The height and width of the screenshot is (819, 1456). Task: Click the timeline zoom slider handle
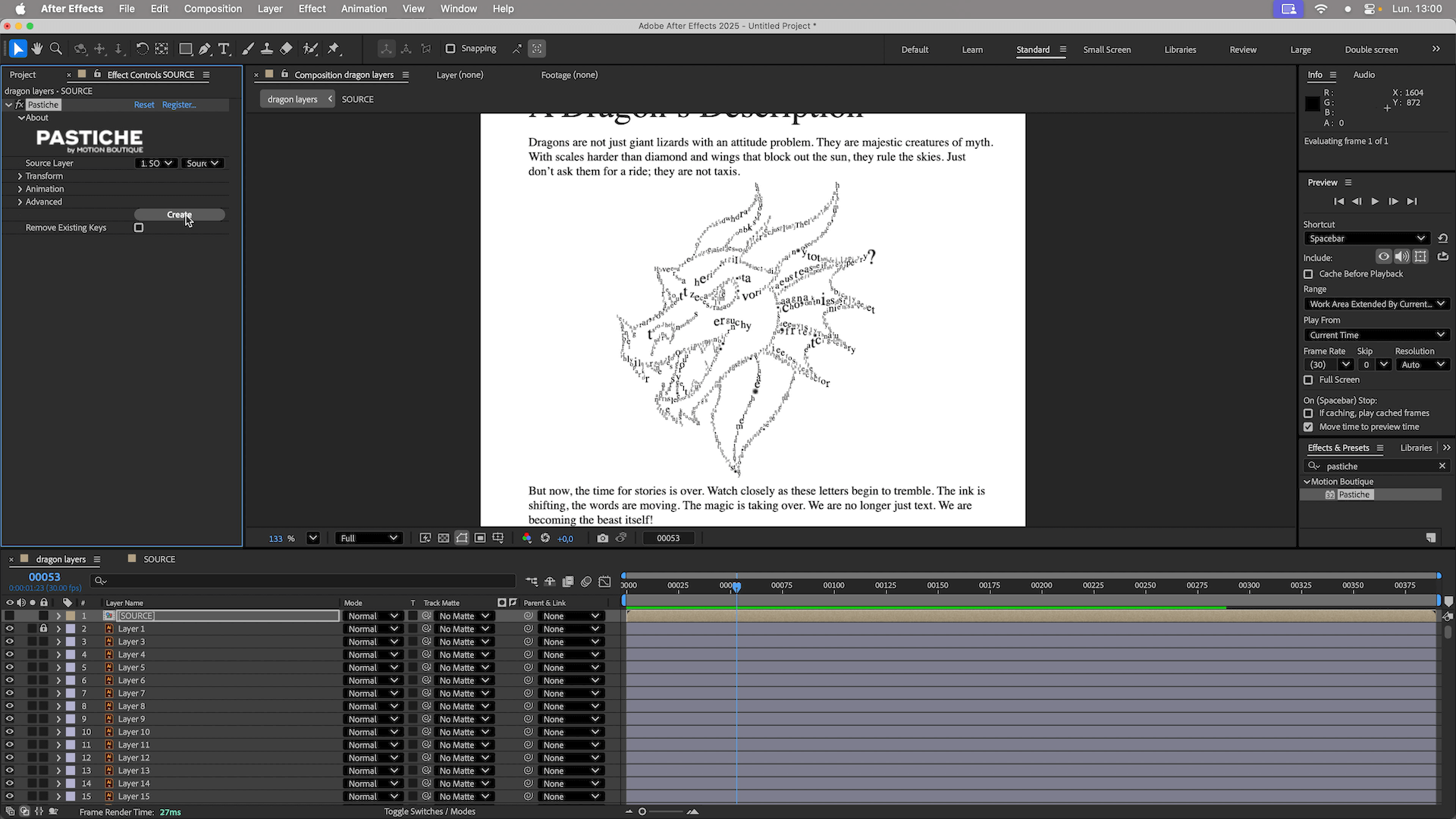pos(642,811)
